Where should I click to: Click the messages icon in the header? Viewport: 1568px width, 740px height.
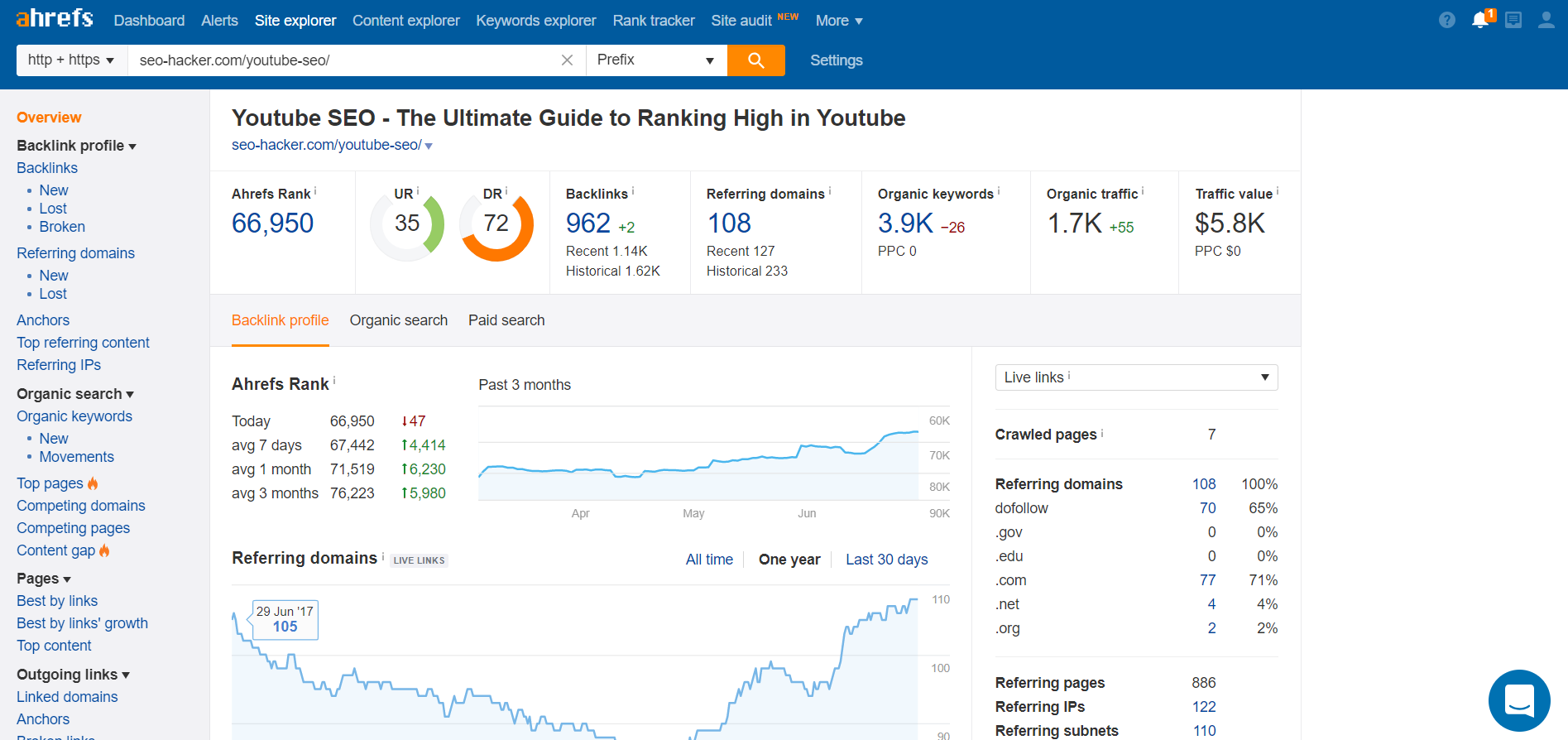[x=1513, y=20]
